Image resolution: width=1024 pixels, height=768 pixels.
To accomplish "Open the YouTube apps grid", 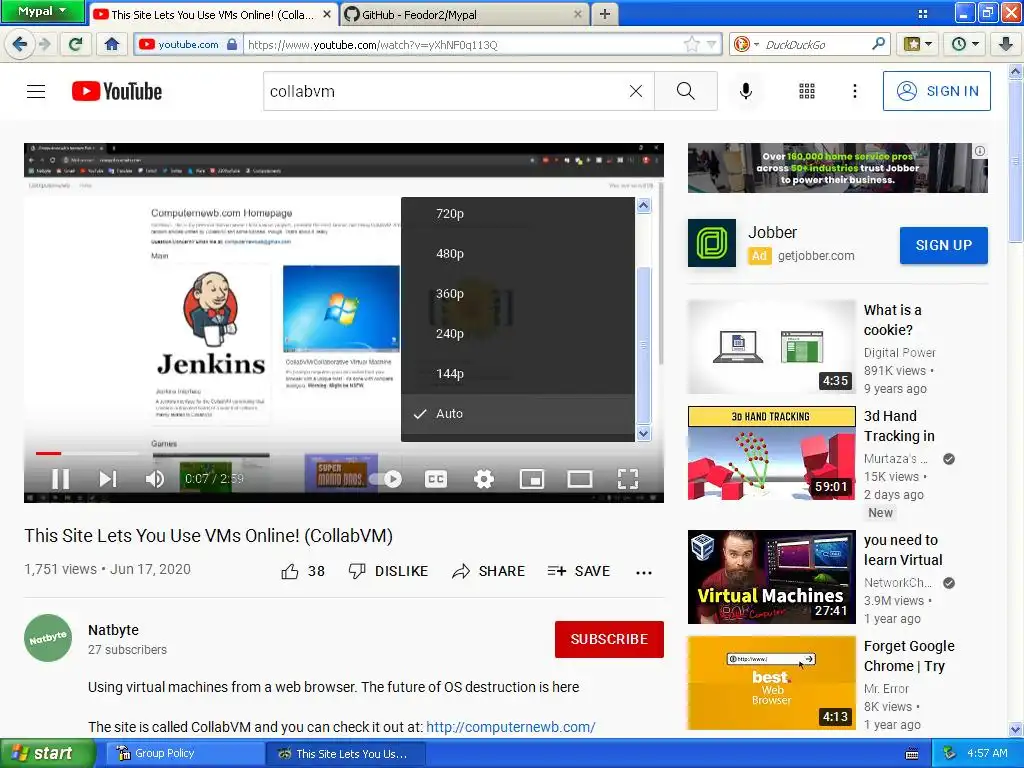I will [807, 91].
